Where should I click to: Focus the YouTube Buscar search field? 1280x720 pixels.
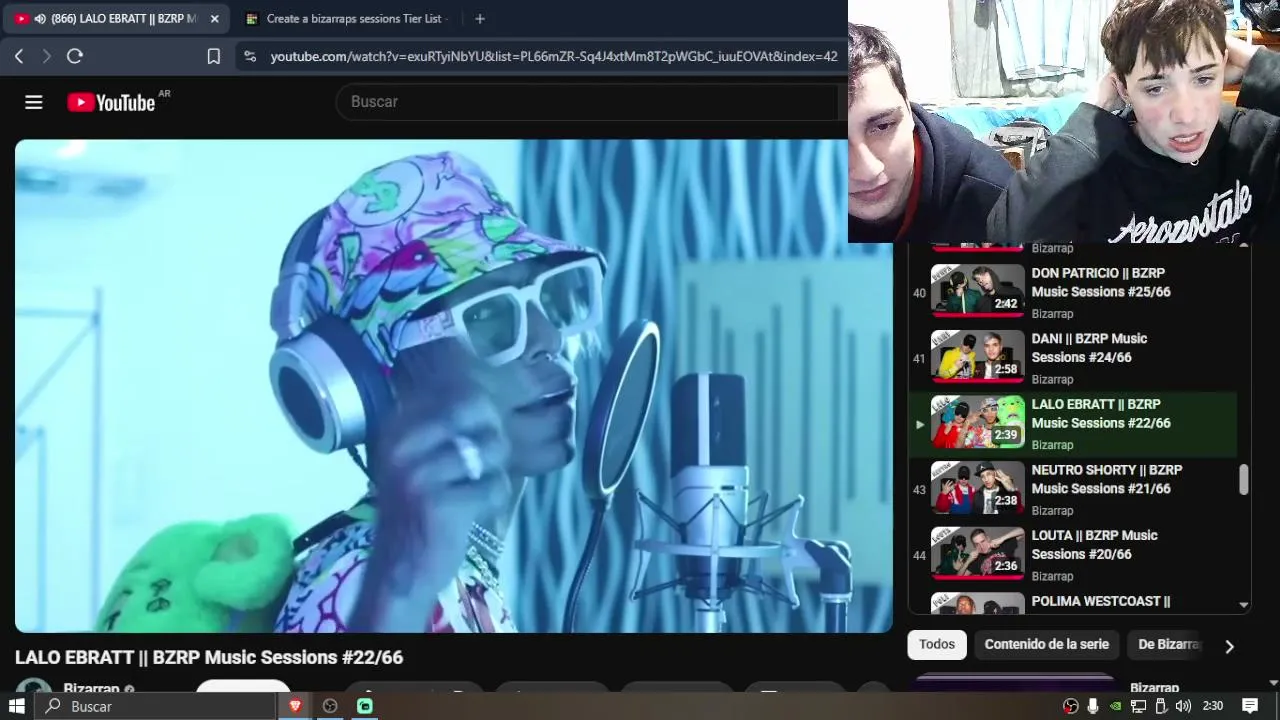tap(588, 102)
